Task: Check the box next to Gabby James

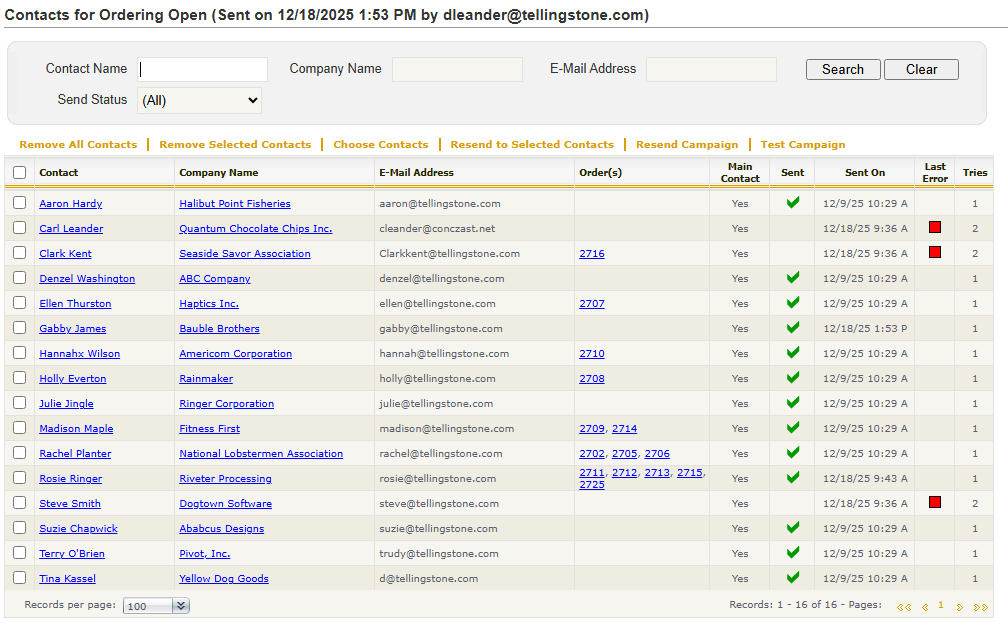Action: (20, 328)
